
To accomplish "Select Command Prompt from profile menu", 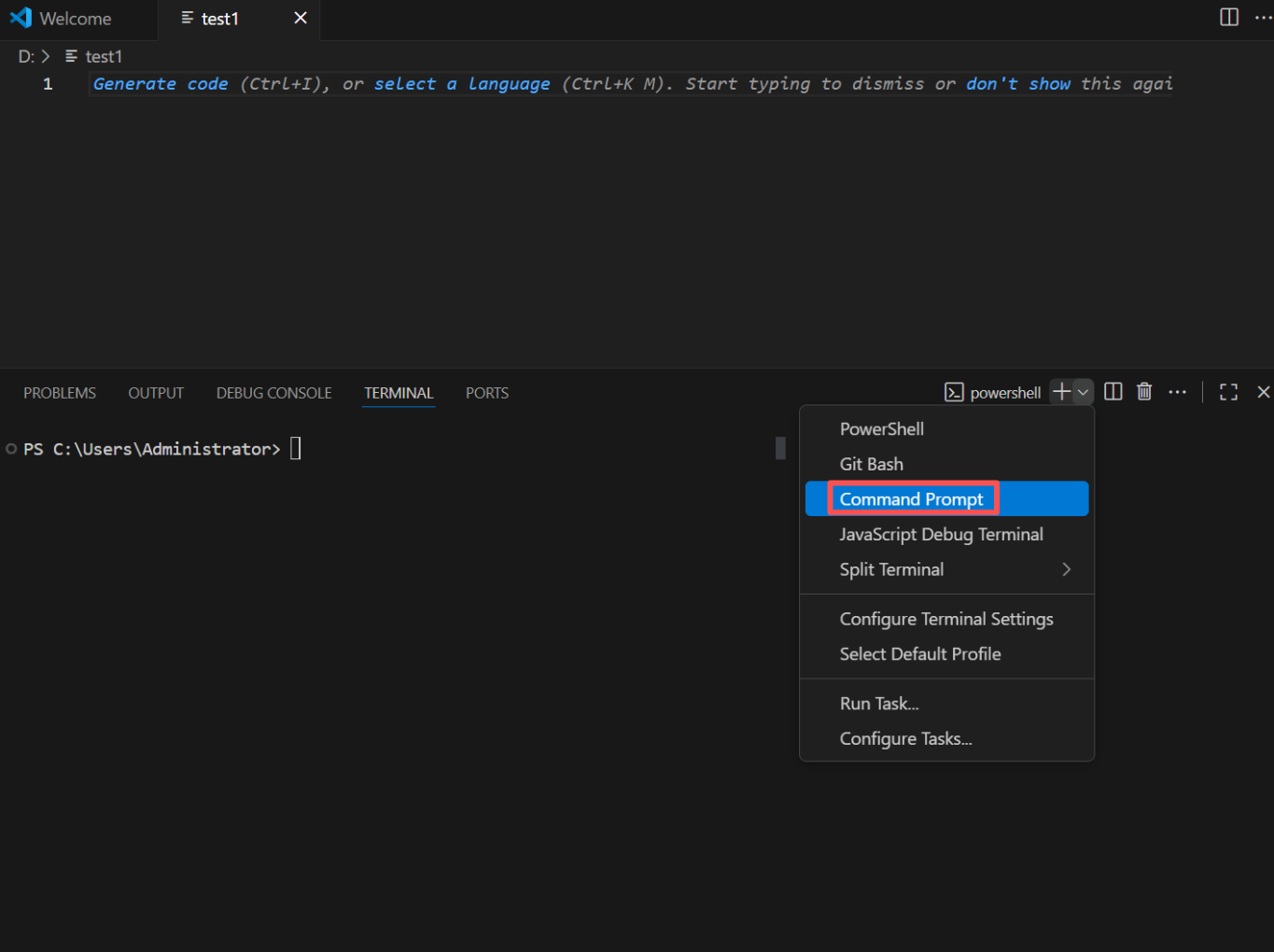I will click(x=911, y=499).
